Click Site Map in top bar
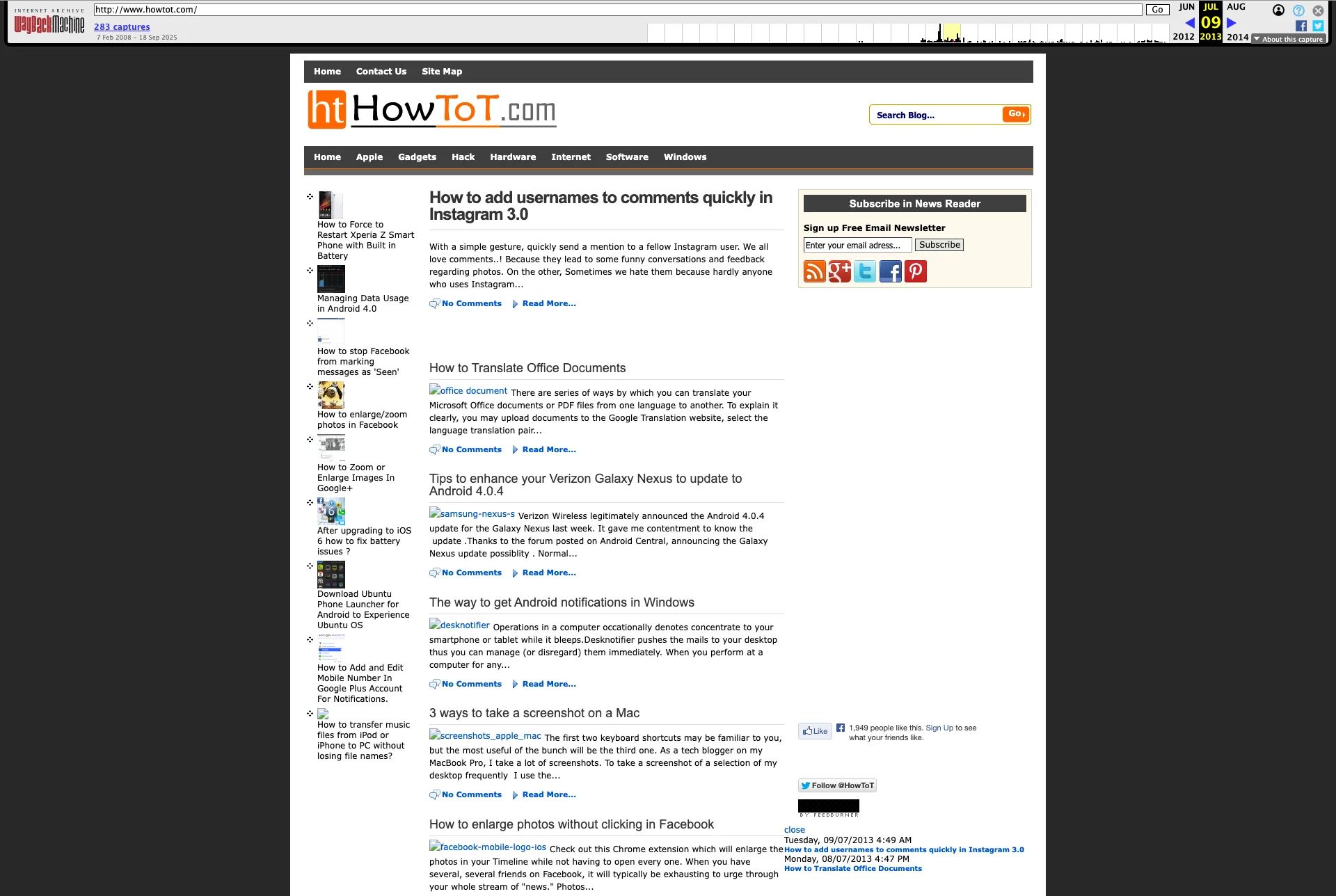 (x=441, y=72)
